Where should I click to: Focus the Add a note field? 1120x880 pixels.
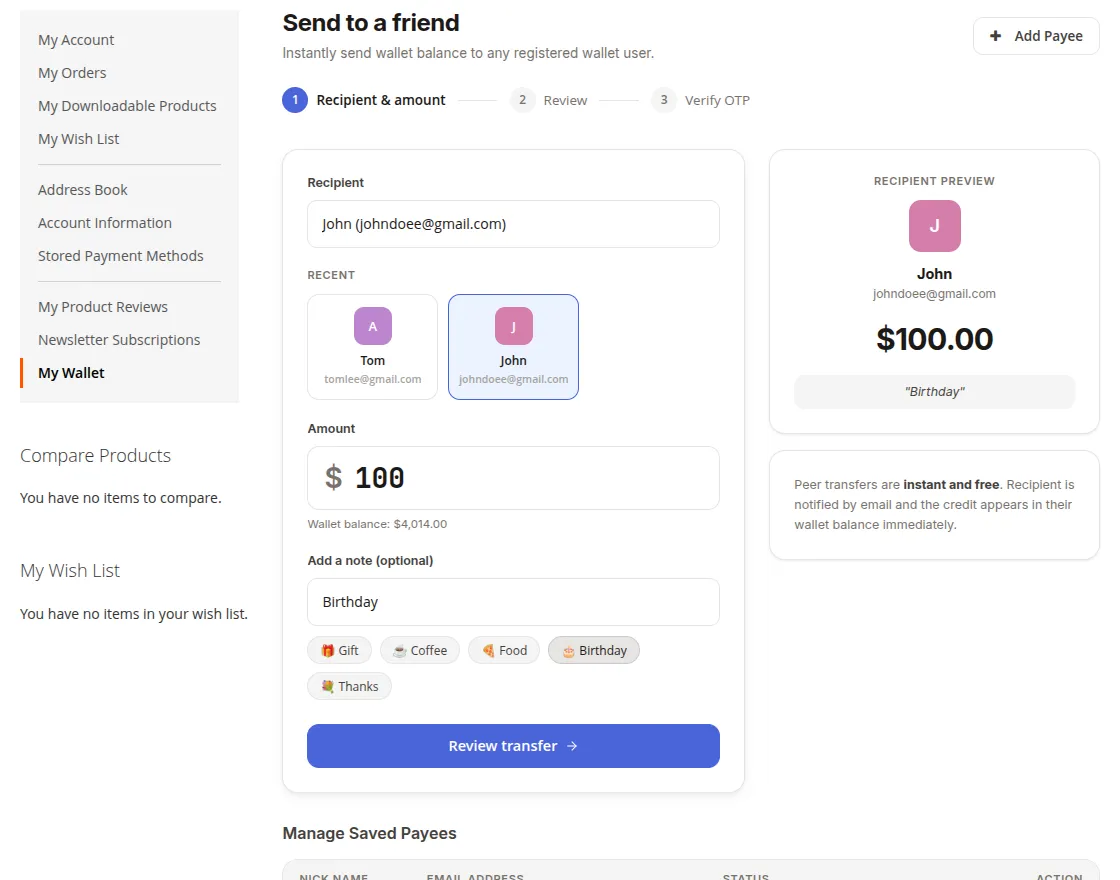(x=513, y=602)
